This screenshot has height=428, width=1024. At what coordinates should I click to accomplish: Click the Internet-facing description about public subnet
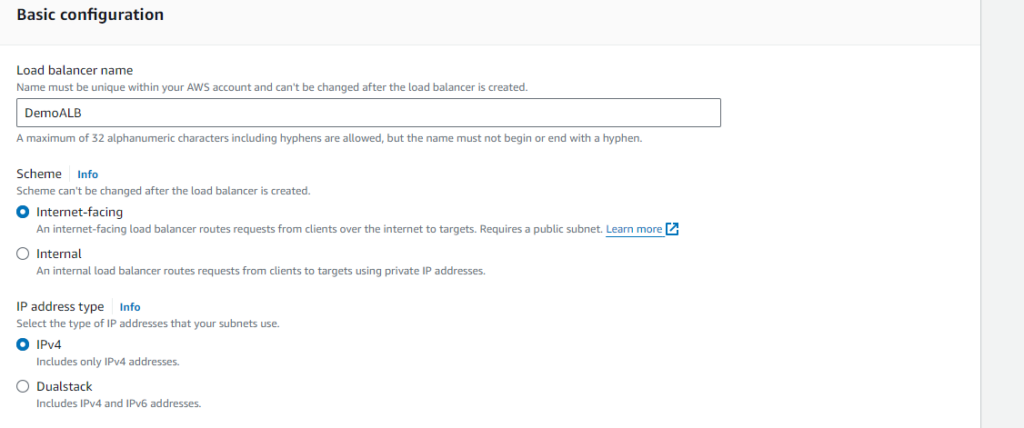click(x=319, y=229)
